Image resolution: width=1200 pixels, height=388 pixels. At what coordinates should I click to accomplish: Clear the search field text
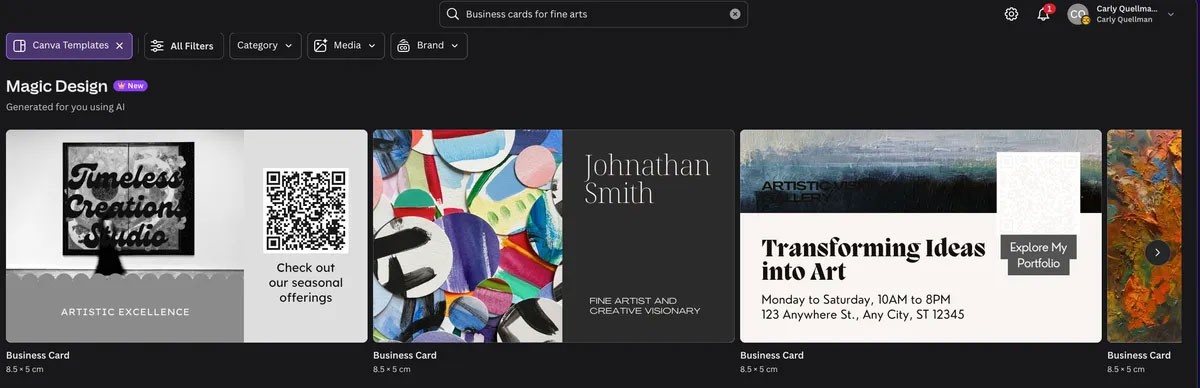735,14
